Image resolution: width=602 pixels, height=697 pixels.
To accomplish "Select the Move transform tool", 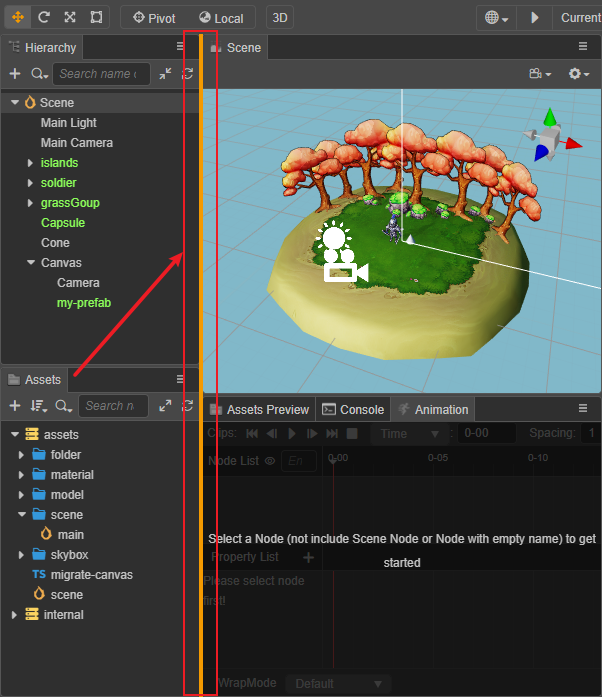I will point(18,17).
